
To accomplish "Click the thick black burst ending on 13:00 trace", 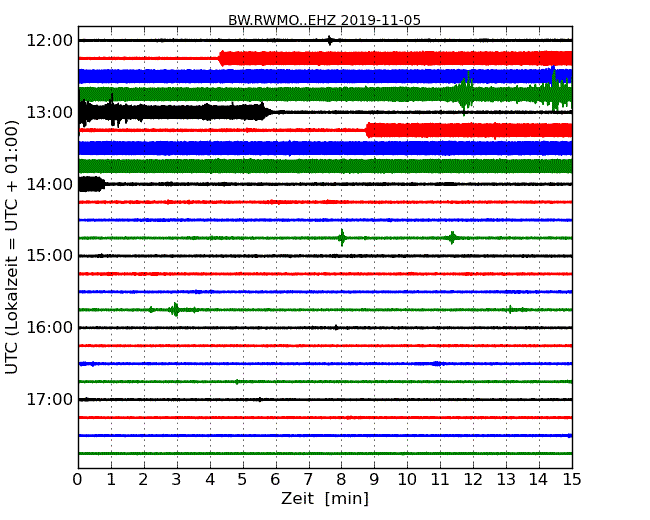I will click(x=176, y=112).
